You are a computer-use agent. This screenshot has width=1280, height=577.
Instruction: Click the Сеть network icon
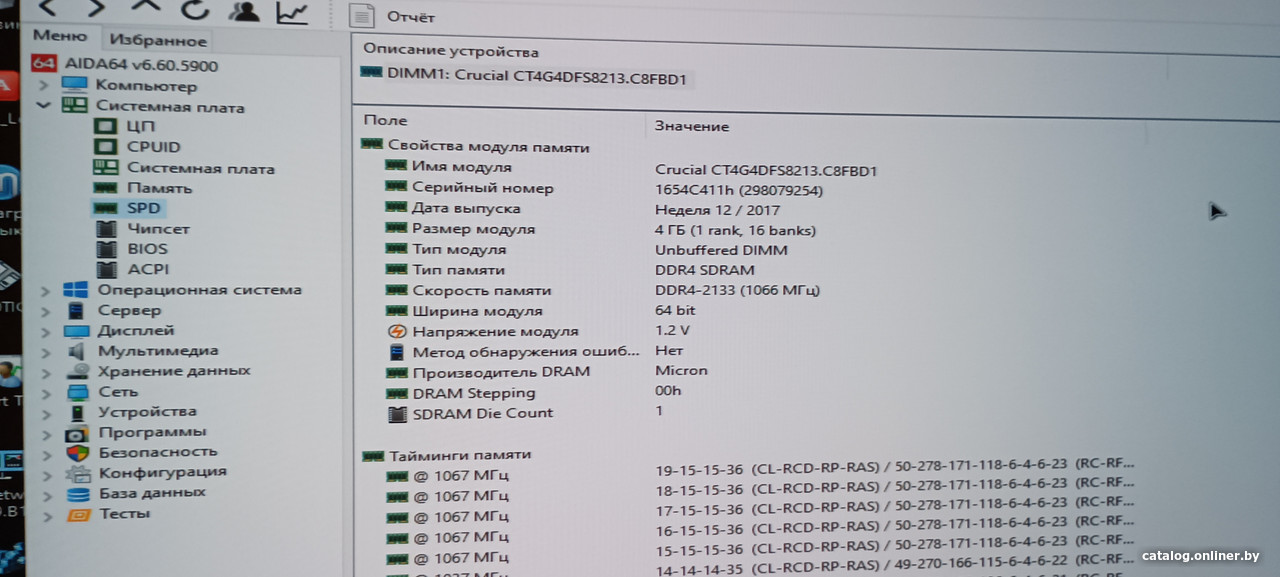click(x=78, y=392)
